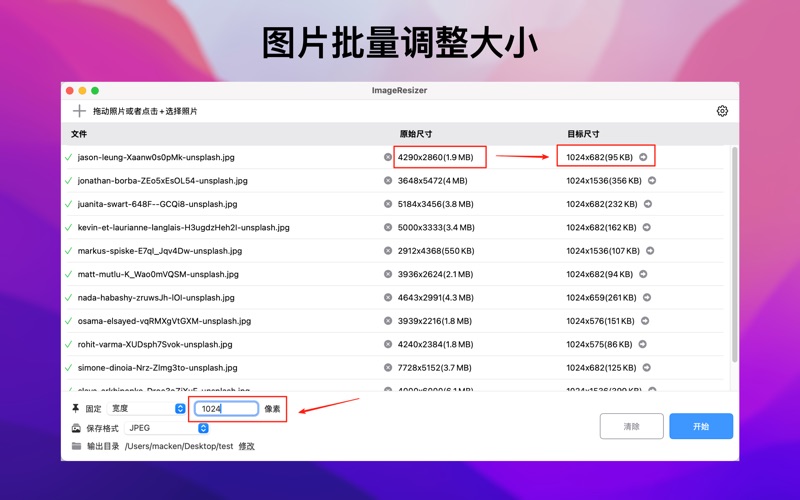Image resolution: width=800 pixels, height=500 pixels.
Task: Click the pin icon next to 固定
Action: pos(76,408)
